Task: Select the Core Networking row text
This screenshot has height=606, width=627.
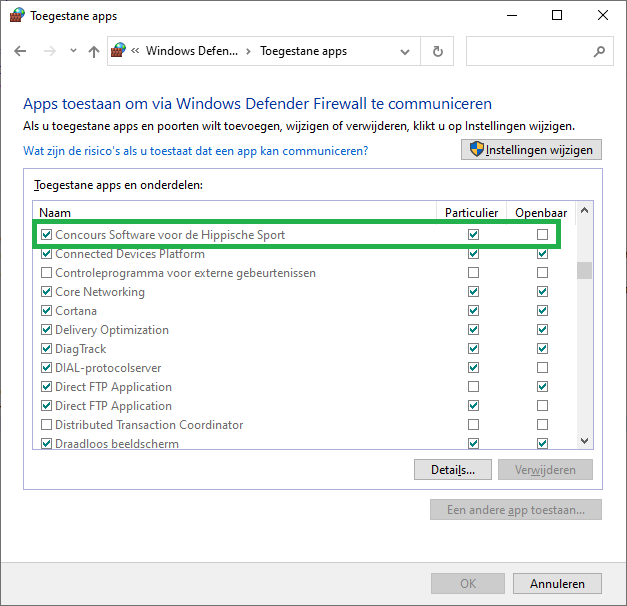Action: [x=100, y=292]
